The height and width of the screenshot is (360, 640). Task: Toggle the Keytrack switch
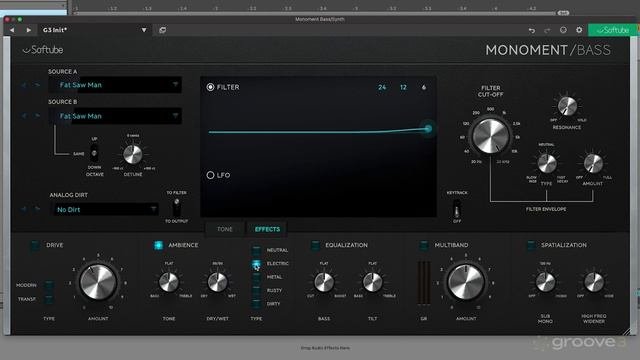click(x=457, y=208)
